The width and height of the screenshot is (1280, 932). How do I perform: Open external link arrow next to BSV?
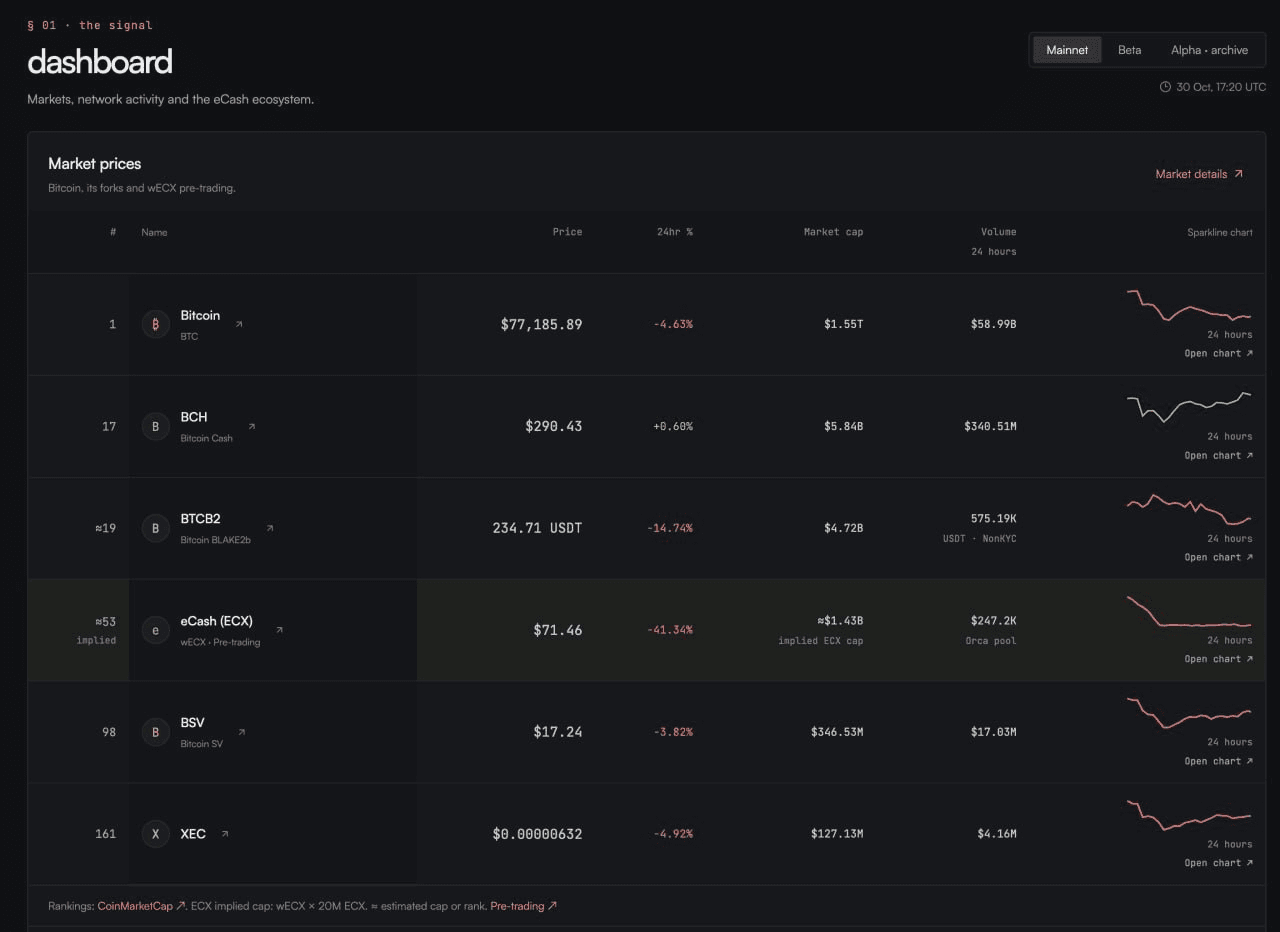[242, 732]
